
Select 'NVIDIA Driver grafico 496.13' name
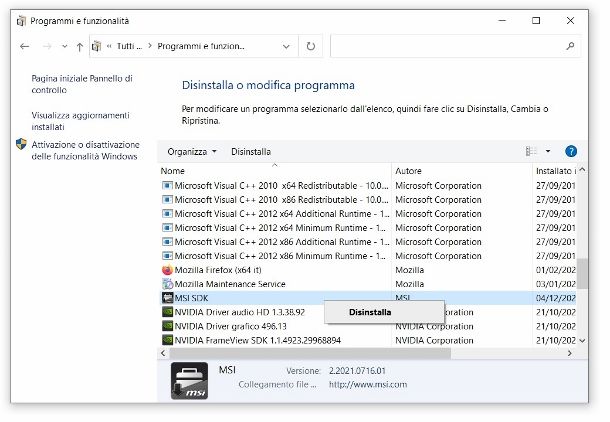click(x=230, y=326)
